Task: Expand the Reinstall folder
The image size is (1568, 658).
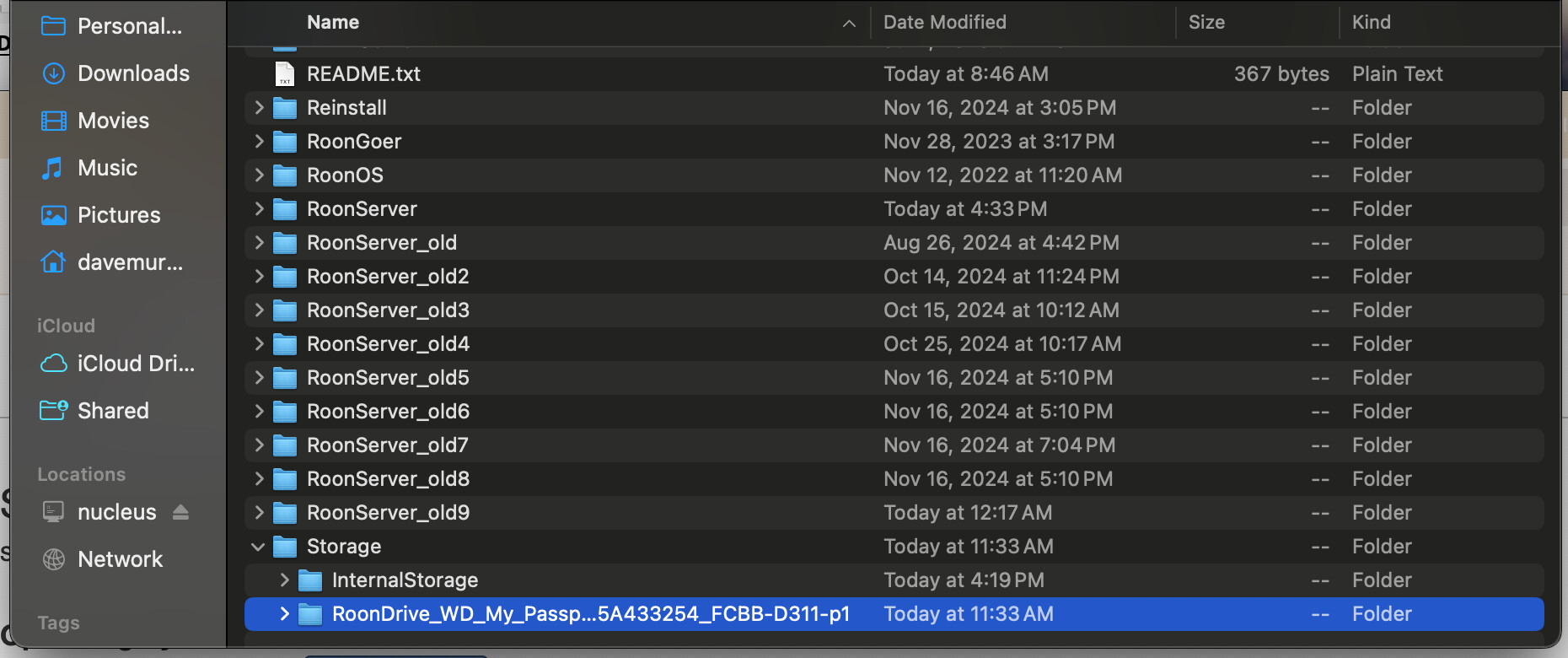Action: (x=259, y=108)
